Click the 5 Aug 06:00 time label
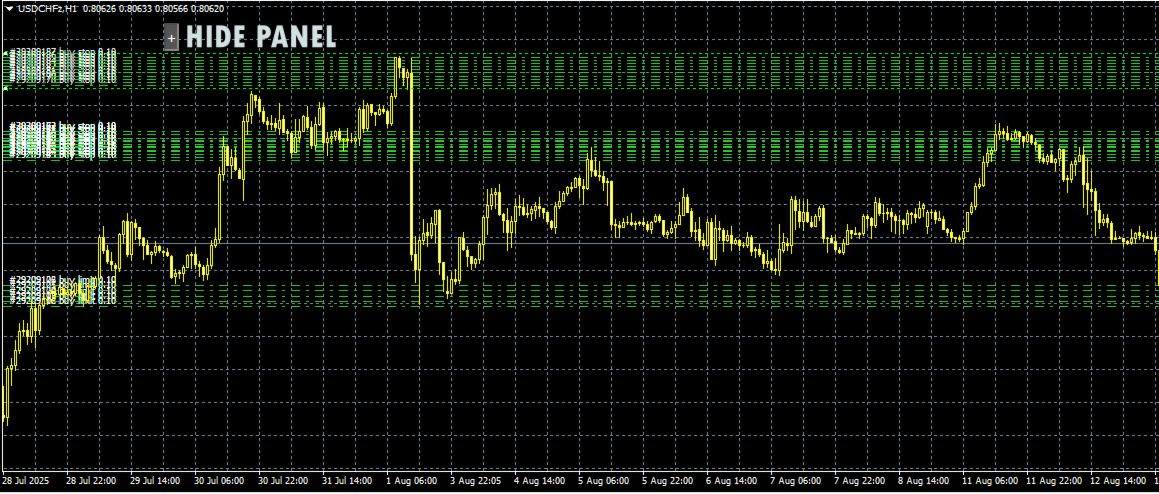 (603, 481)
